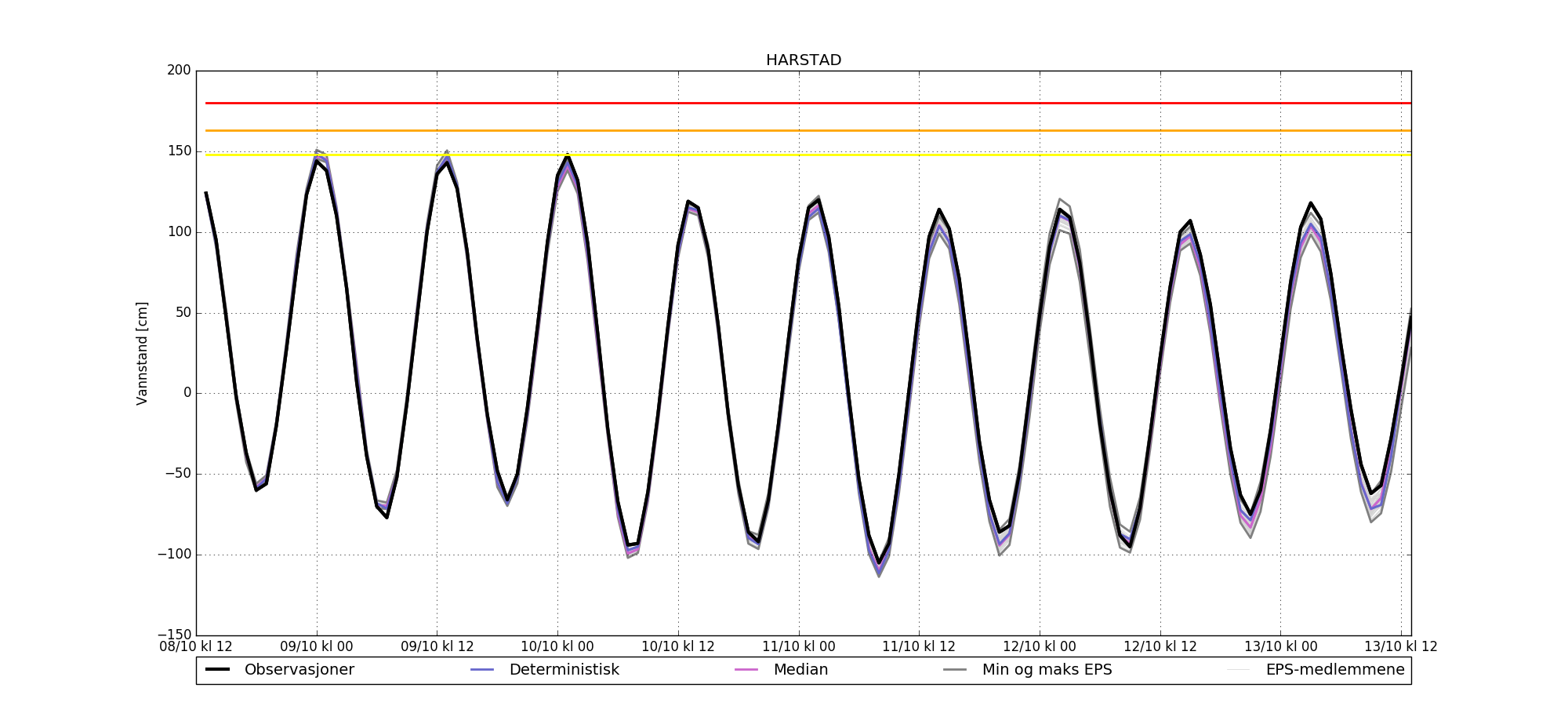Click the 200 y-axis tick label

pos(179,71)
